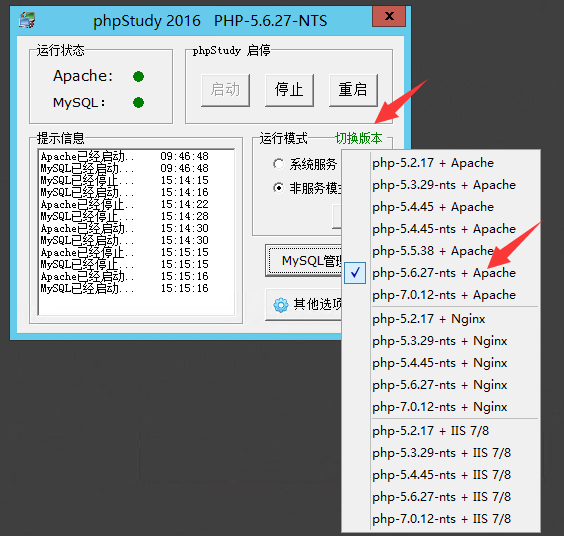
Task: Choose checked php-5.6.27-nts + Apache entry
Action: pyautogui.click(x=441, y=273)
